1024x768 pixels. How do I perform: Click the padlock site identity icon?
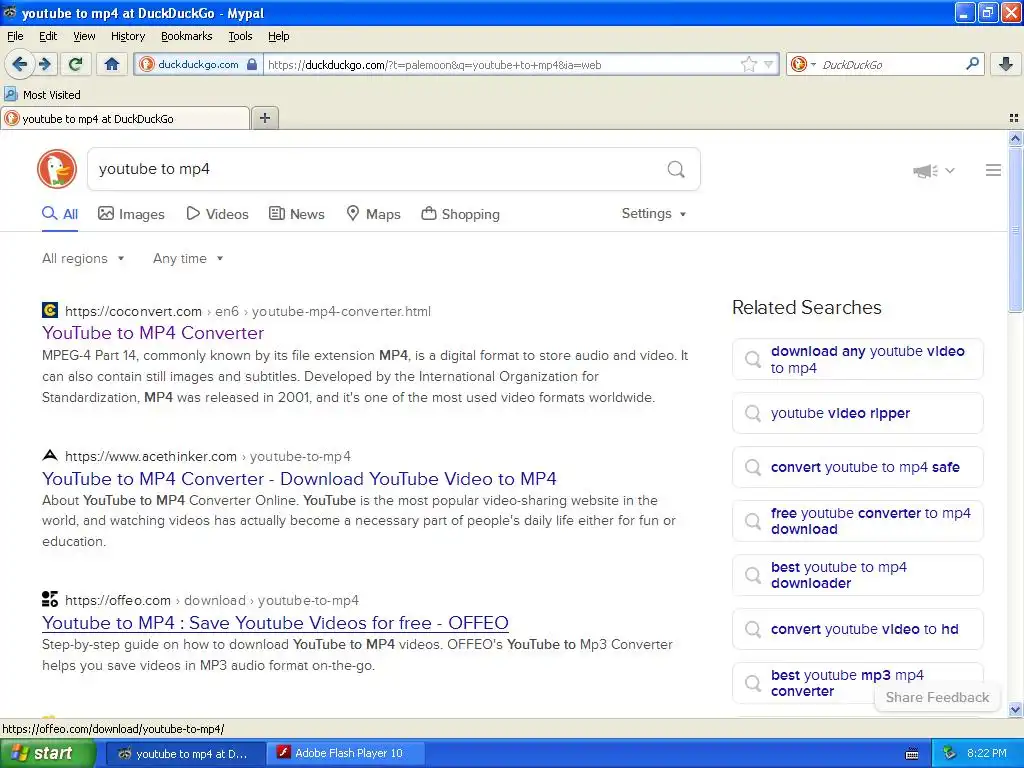point(251,64)
